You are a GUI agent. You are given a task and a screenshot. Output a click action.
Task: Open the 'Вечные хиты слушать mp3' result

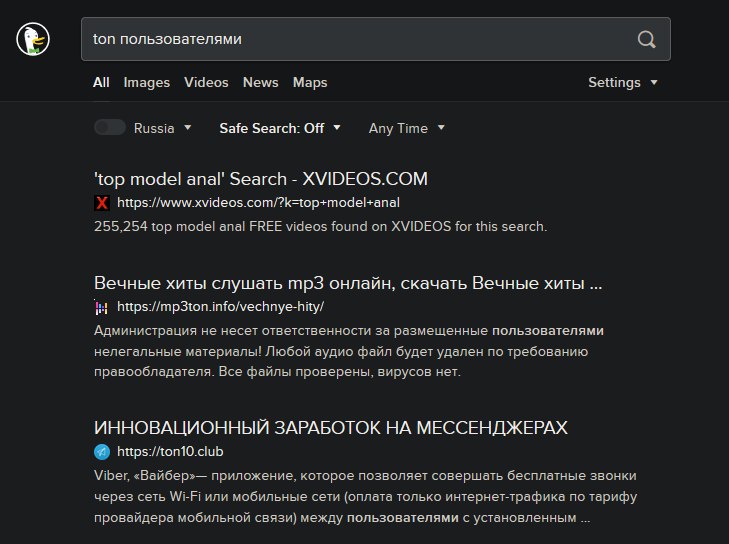tap(348, 283)
